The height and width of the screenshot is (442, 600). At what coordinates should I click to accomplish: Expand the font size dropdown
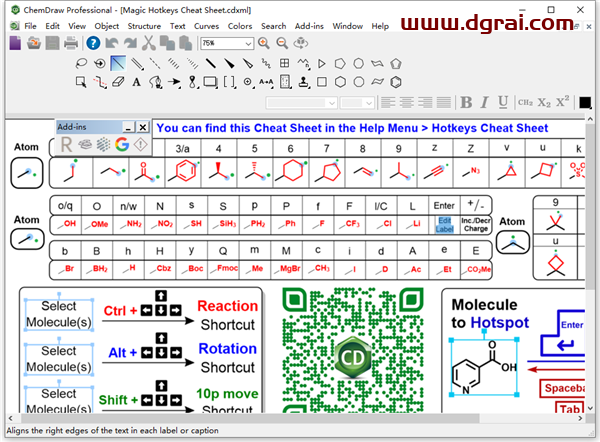tap(369, 102)
